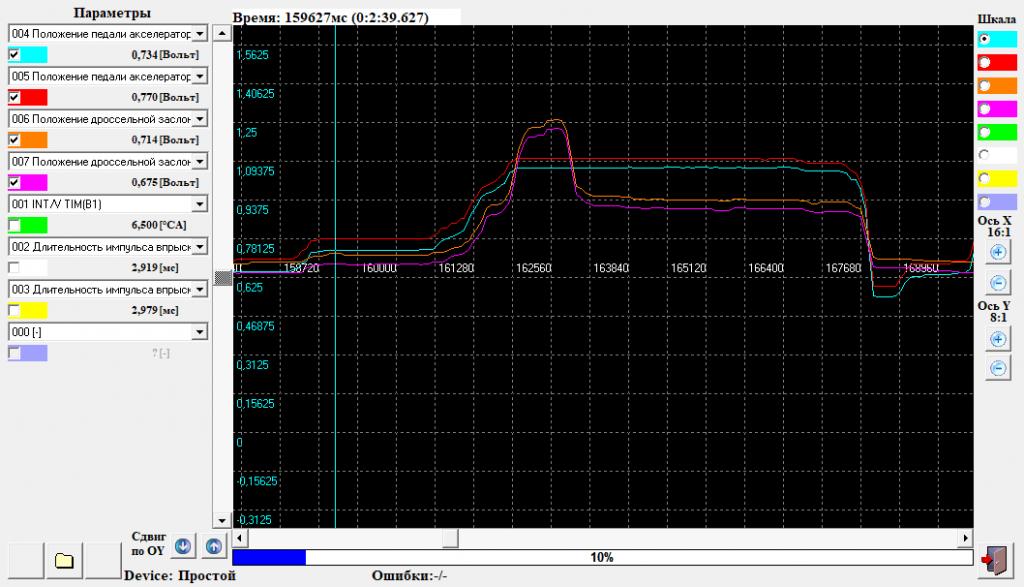The height and width of the screenshot is (587, 1024).
Task: Click the Device: Простой status text
Action: click(180, 575)
